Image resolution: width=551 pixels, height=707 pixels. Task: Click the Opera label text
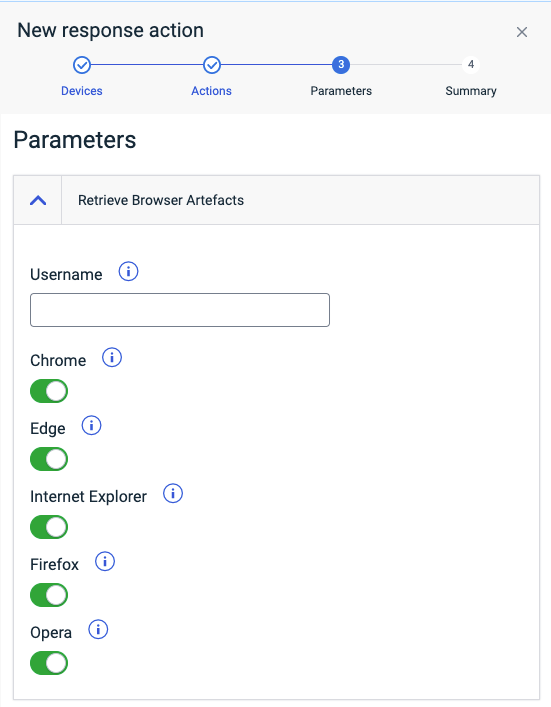click(x=51, y=633)
